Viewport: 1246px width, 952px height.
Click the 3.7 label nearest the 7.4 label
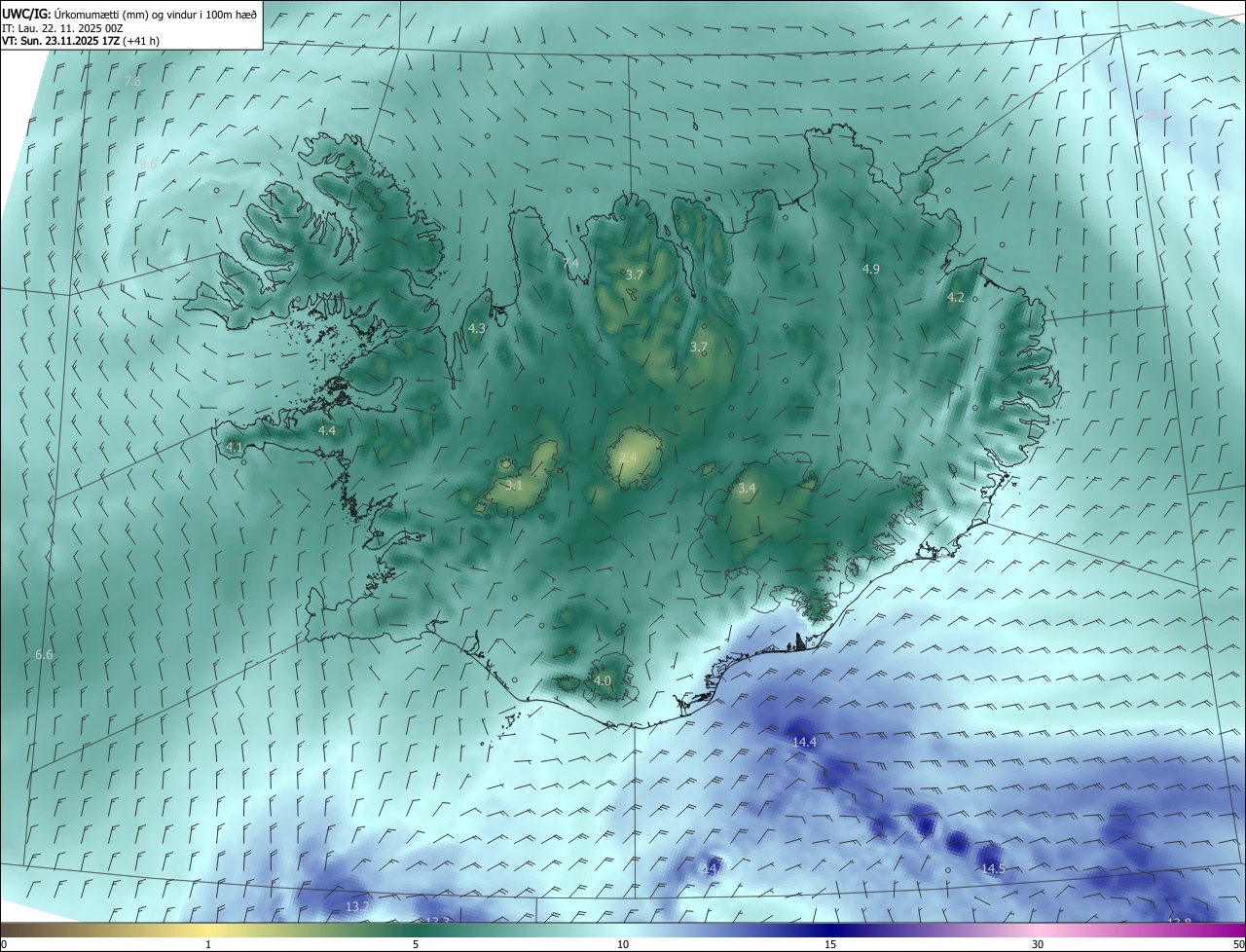point(635,275)
